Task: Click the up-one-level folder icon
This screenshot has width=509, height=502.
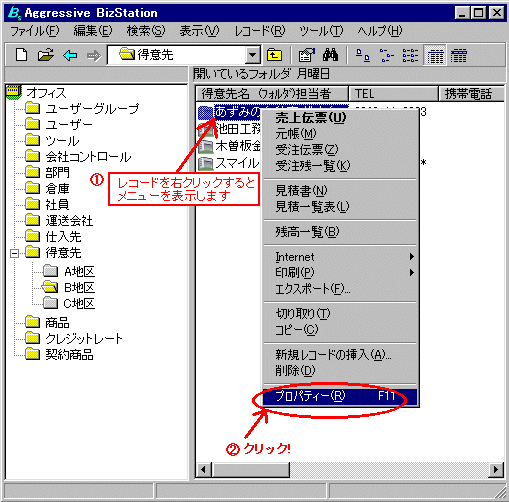Action: [x=274, y=55]
